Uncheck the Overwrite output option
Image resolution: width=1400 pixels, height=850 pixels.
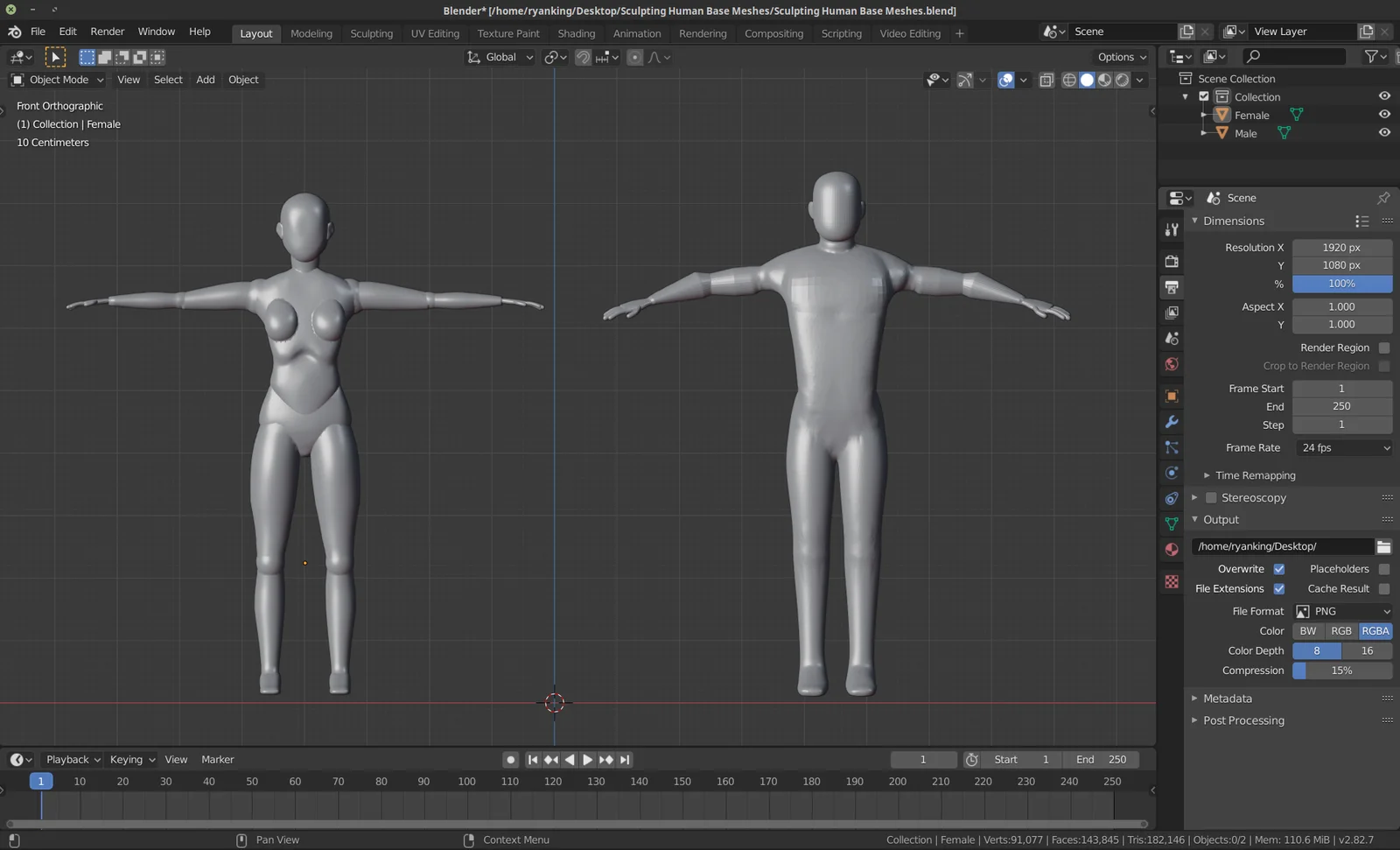(1278, 568)
